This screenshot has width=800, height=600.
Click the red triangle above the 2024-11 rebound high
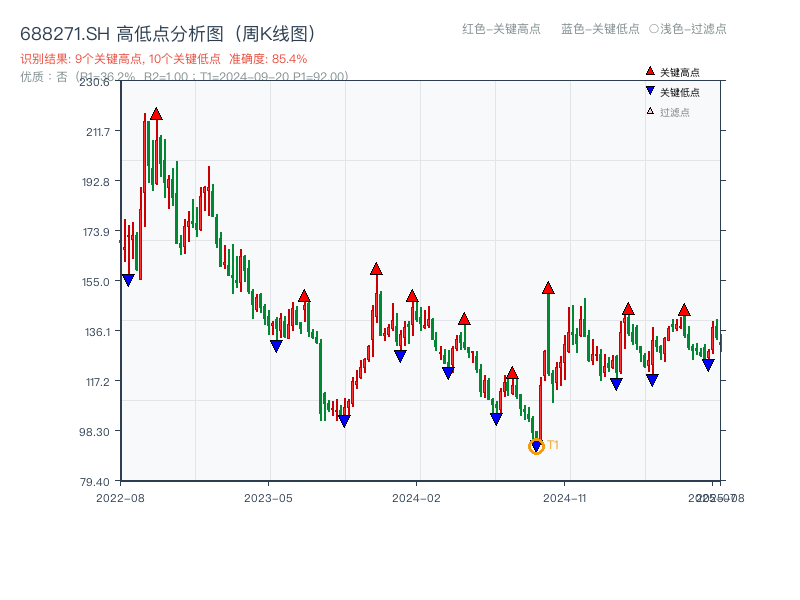click(548, 286)
